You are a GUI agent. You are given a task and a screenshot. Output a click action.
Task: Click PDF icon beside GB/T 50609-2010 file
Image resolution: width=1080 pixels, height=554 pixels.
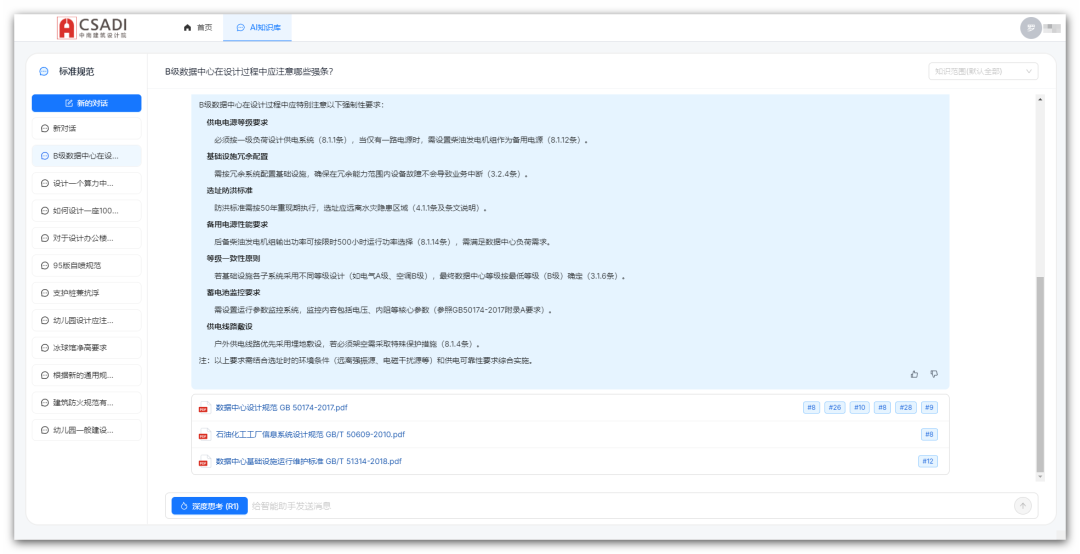(203, 435)
